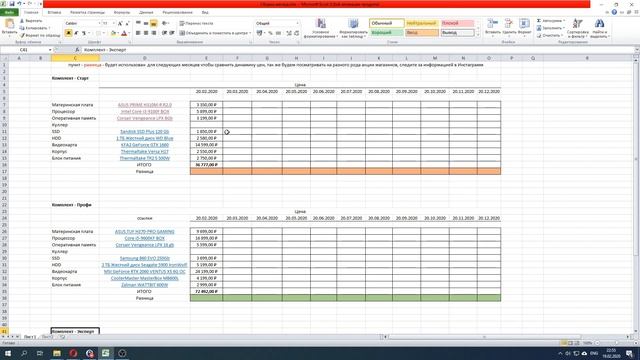Click the Cut (Вырезать) button
The height and width of the screenshot is (360, 640).
[31, 20]
